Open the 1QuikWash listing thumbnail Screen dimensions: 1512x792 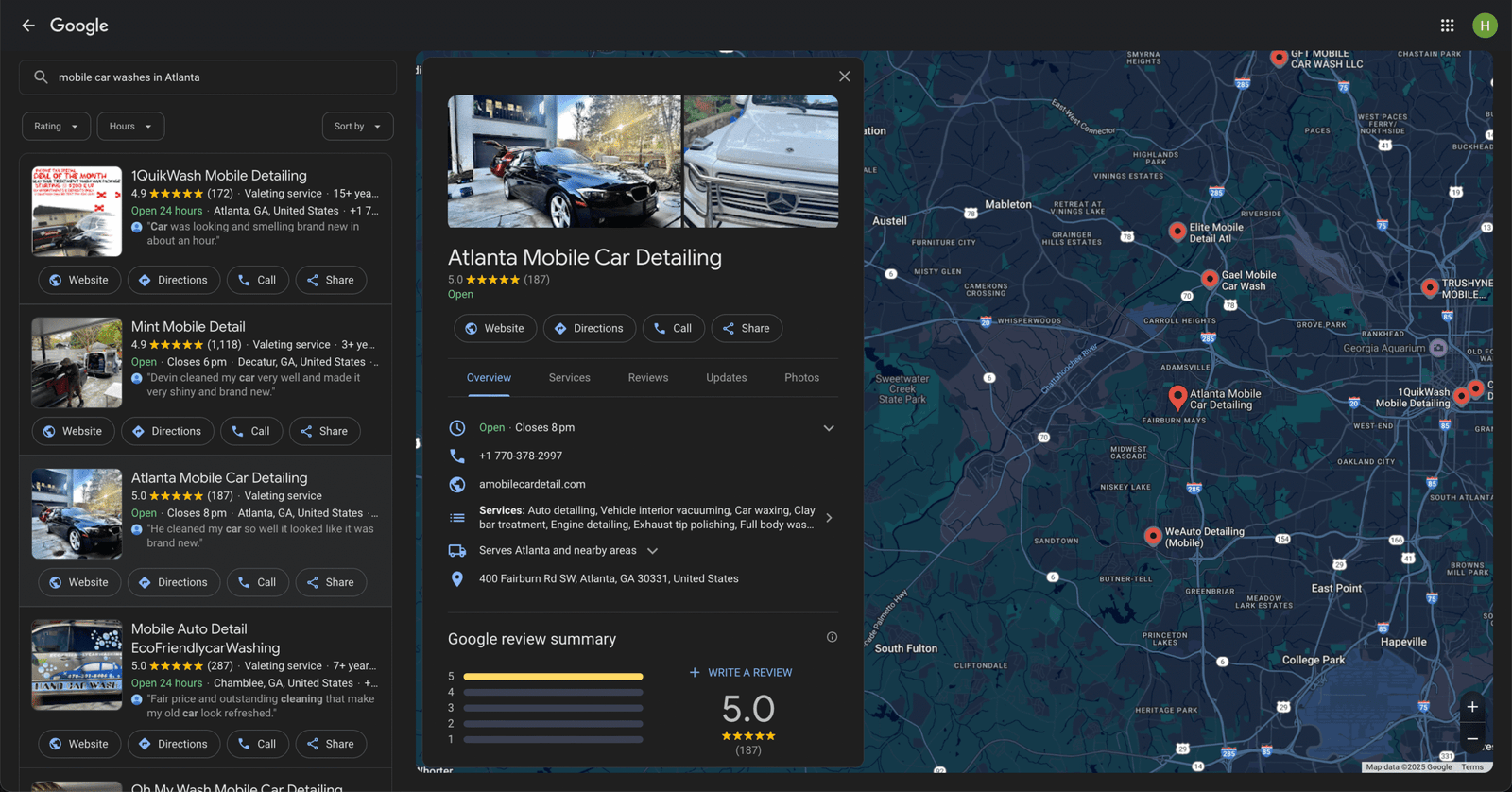pos(77,212)
